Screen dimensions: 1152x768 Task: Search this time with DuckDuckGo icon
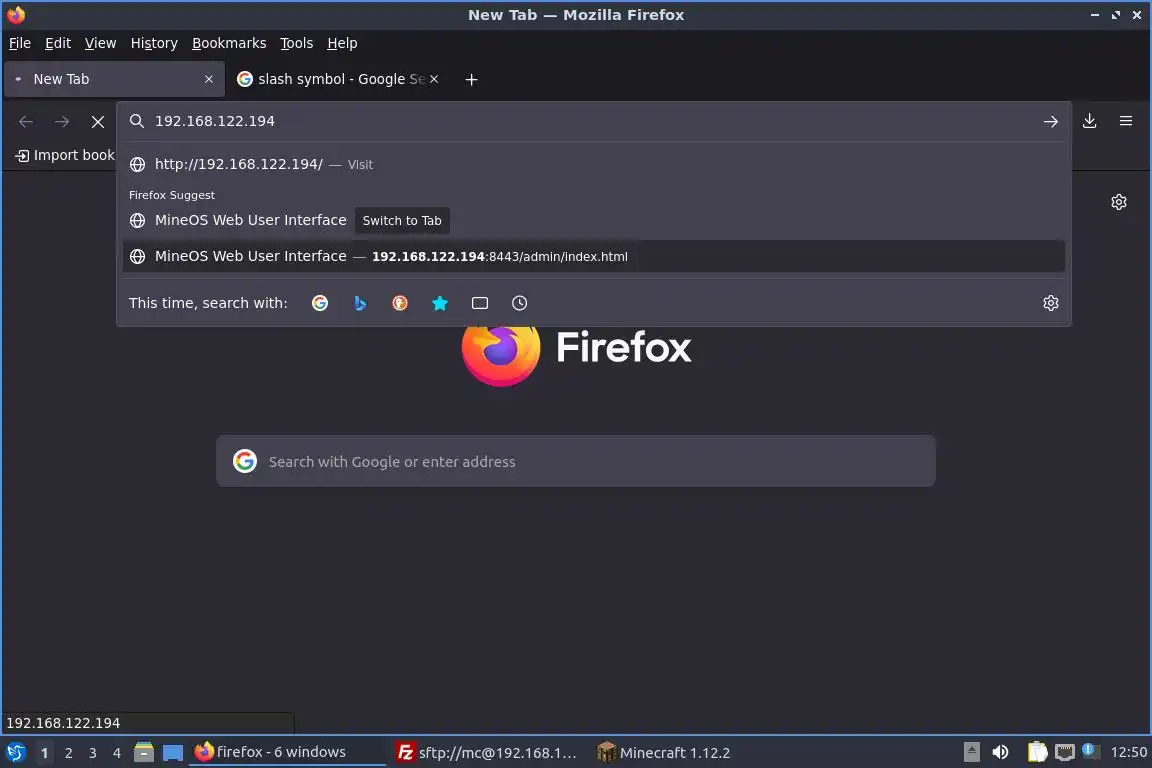[400, 303]
